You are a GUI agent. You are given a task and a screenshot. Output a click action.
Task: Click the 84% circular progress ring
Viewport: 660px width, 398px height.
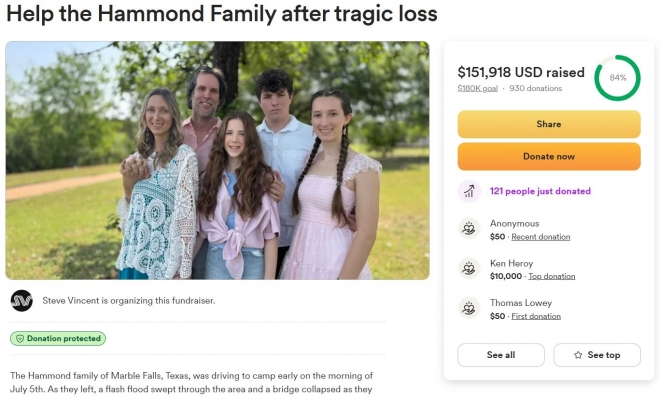tap(617, 78)
